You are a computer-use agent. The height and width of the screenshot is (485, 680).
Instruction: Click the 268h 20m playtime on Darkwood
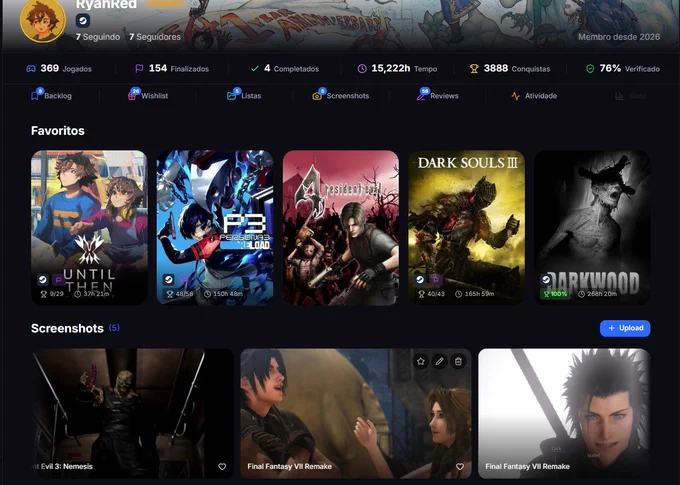pos(598,294)
